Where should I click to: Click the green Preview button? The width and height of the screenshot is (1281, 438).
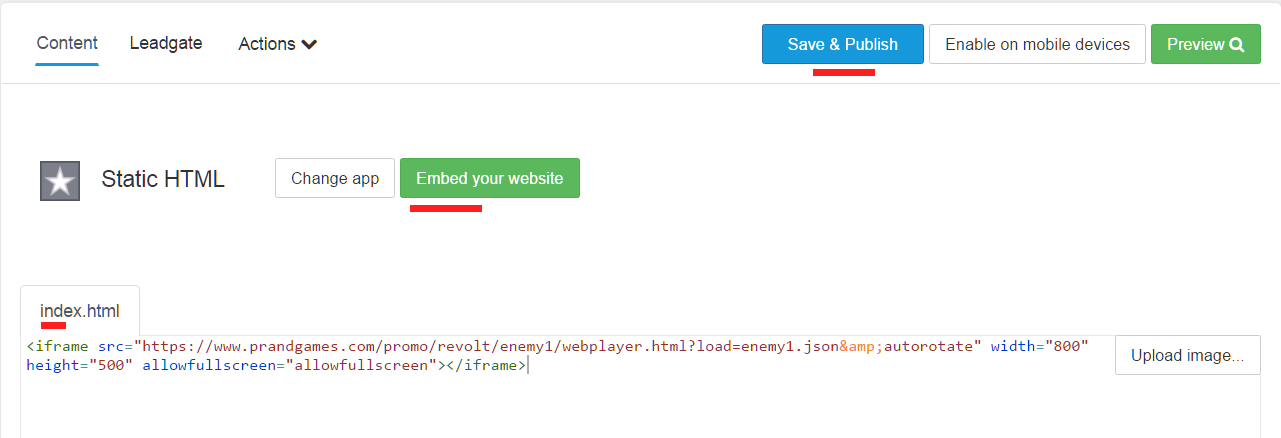[1205, 44]
